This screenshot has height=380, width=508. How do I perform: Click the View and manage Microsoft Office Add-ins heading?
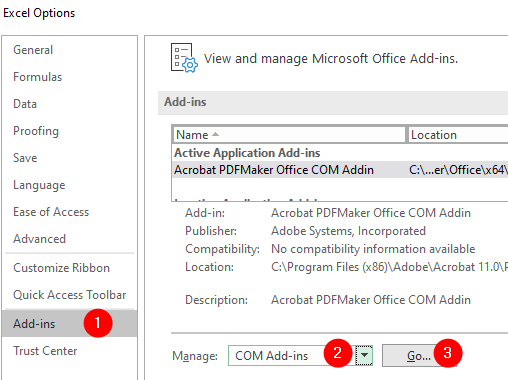[x=331, y=59]
